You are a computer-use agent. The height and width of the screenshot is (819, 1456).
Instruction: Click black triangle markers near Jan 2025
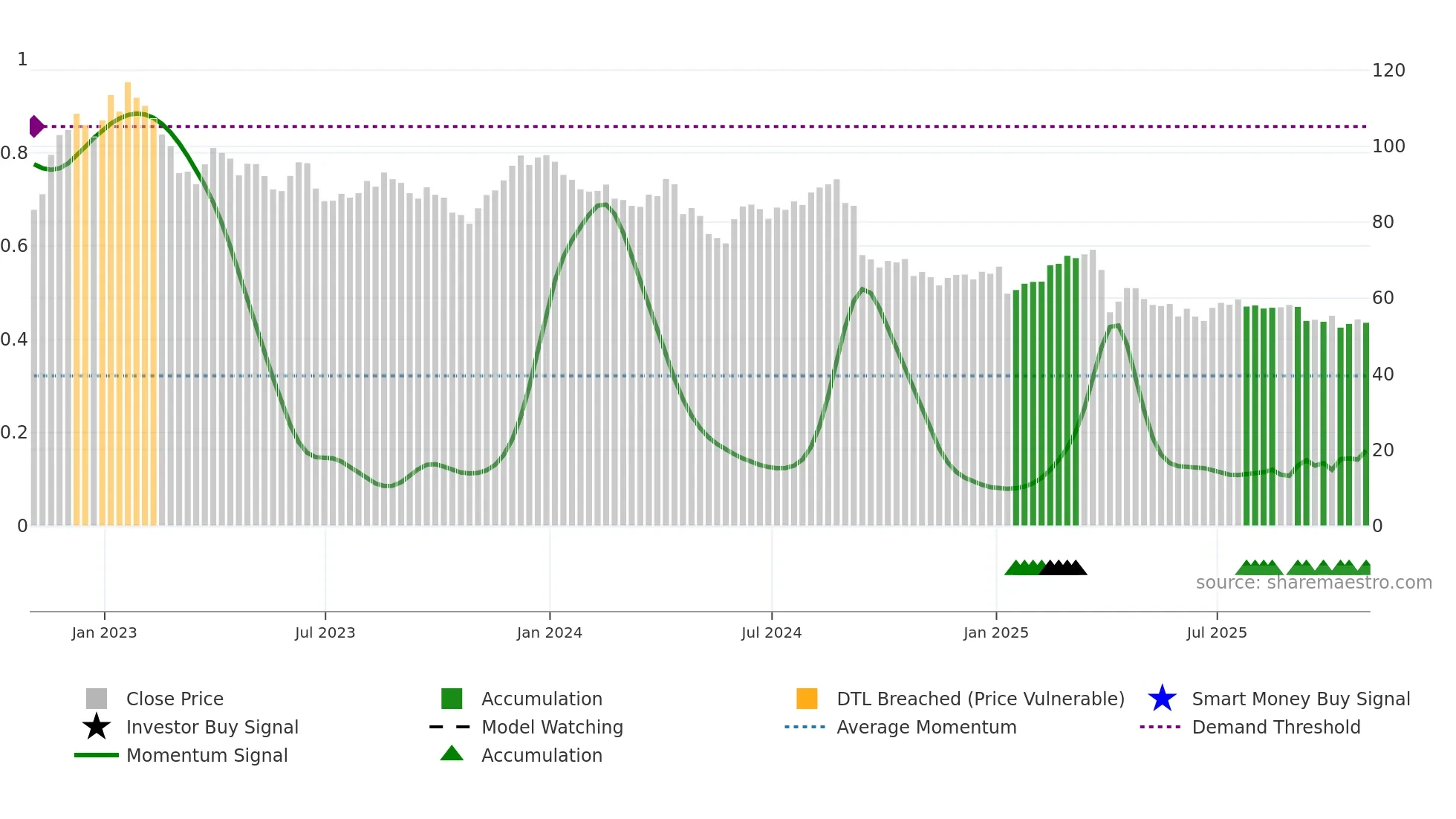point(1063,569)
